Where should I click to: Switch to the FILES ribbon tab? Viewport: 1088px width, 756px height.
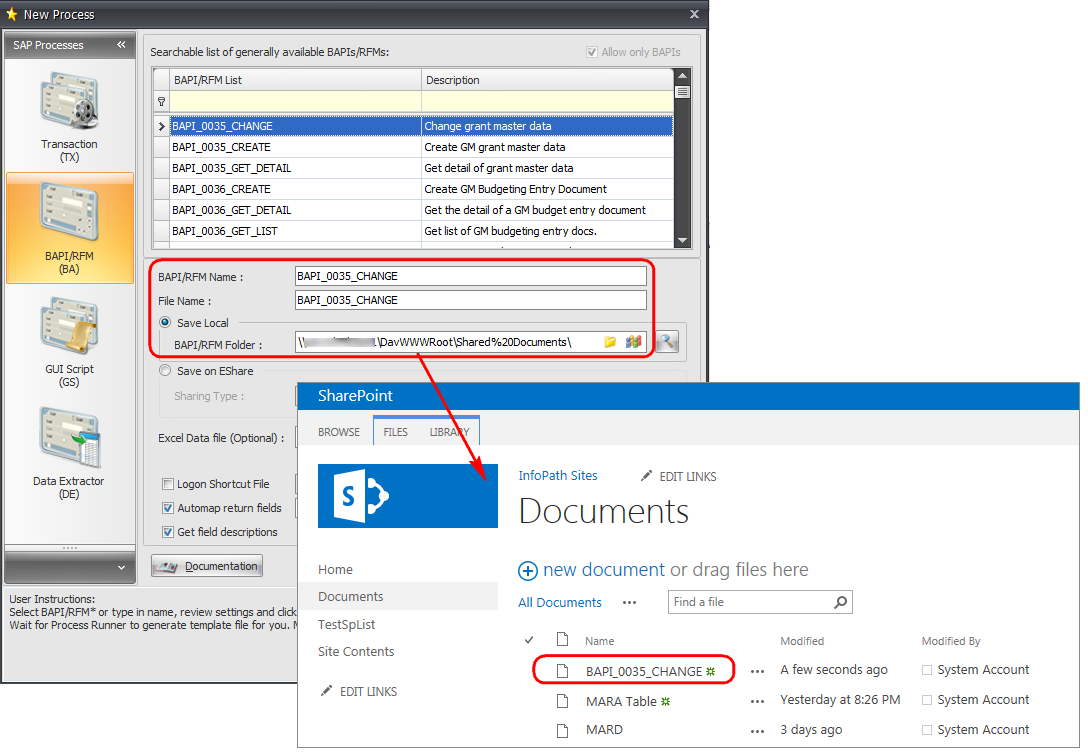(x=396, y=432)
